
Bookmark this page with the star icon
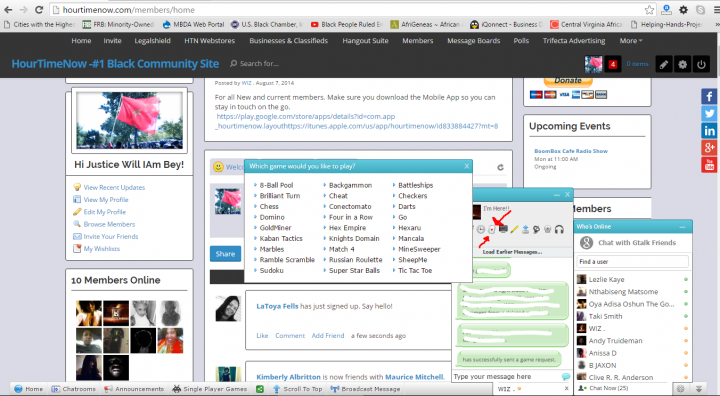[x=649, y=10]
